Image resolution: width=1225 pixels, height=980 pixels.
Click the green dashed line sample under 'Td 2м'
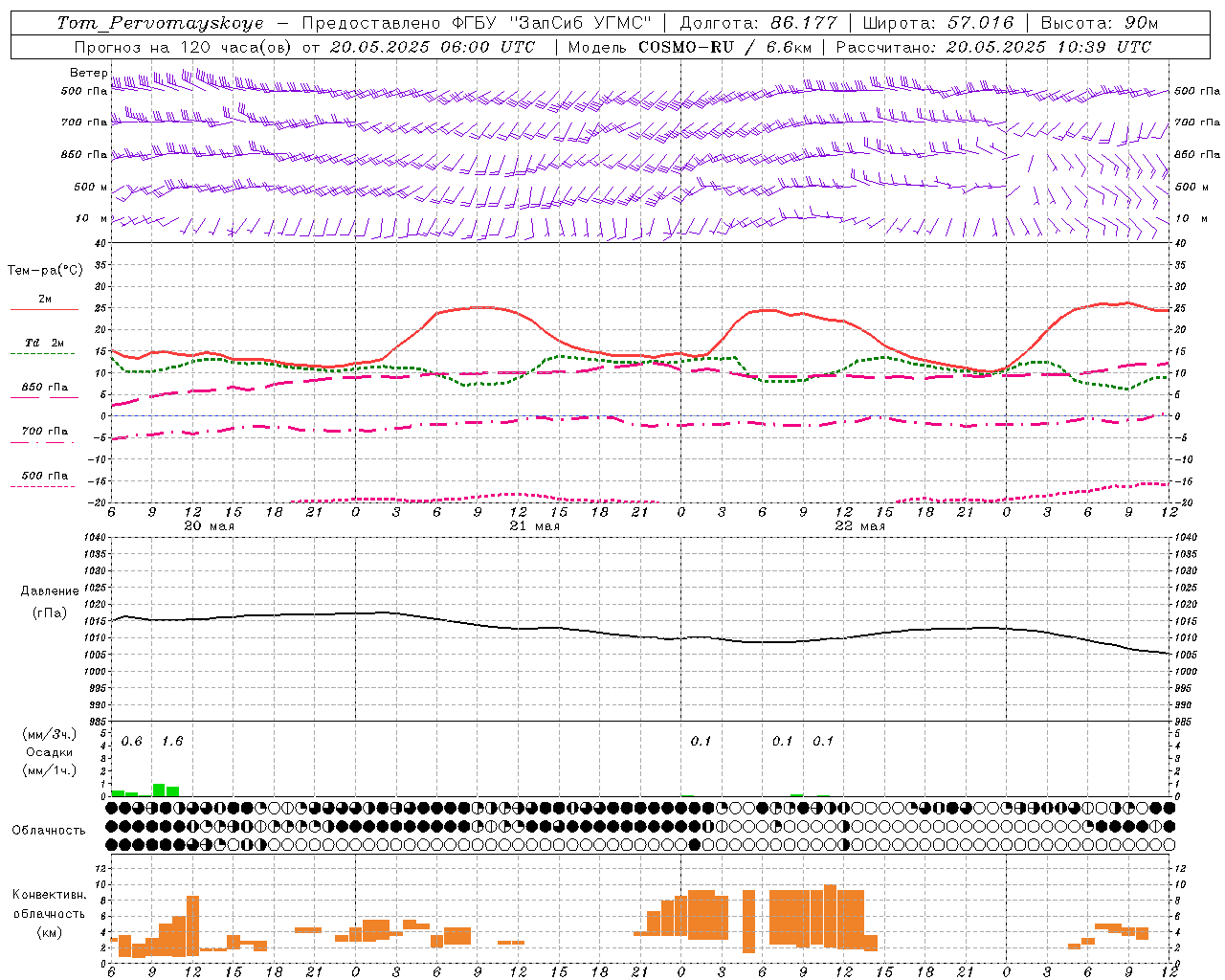click(x=43, y=354)
